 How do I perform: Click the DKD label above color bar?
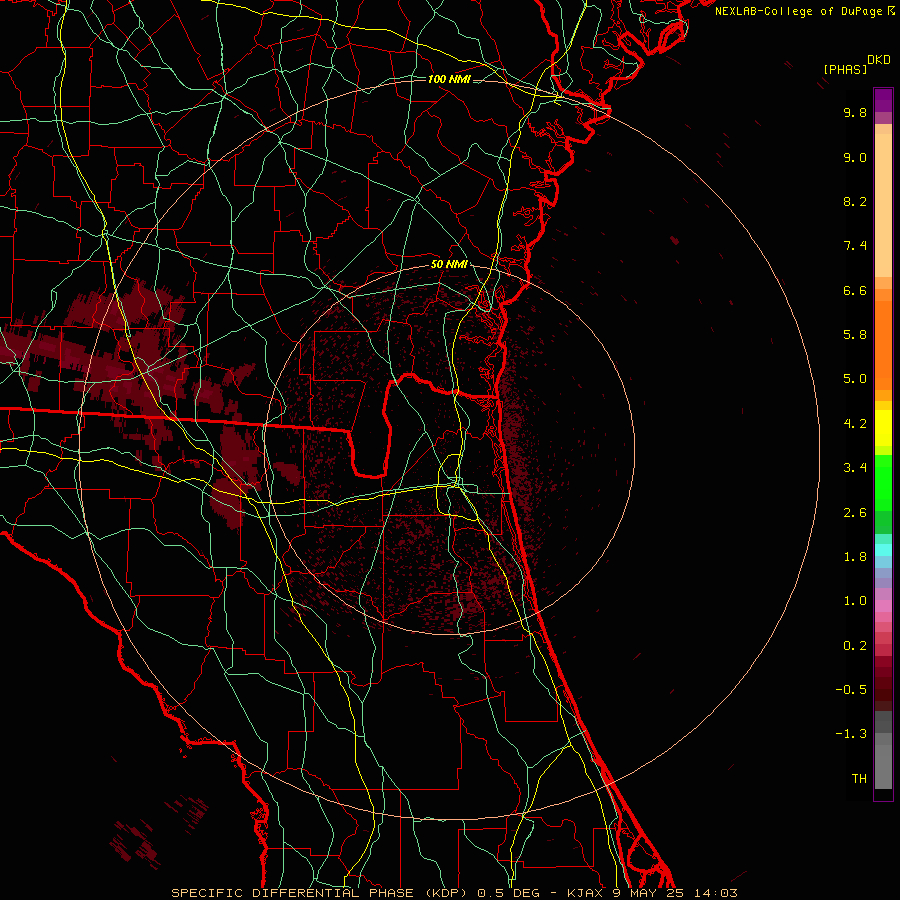tap(878, 60)
